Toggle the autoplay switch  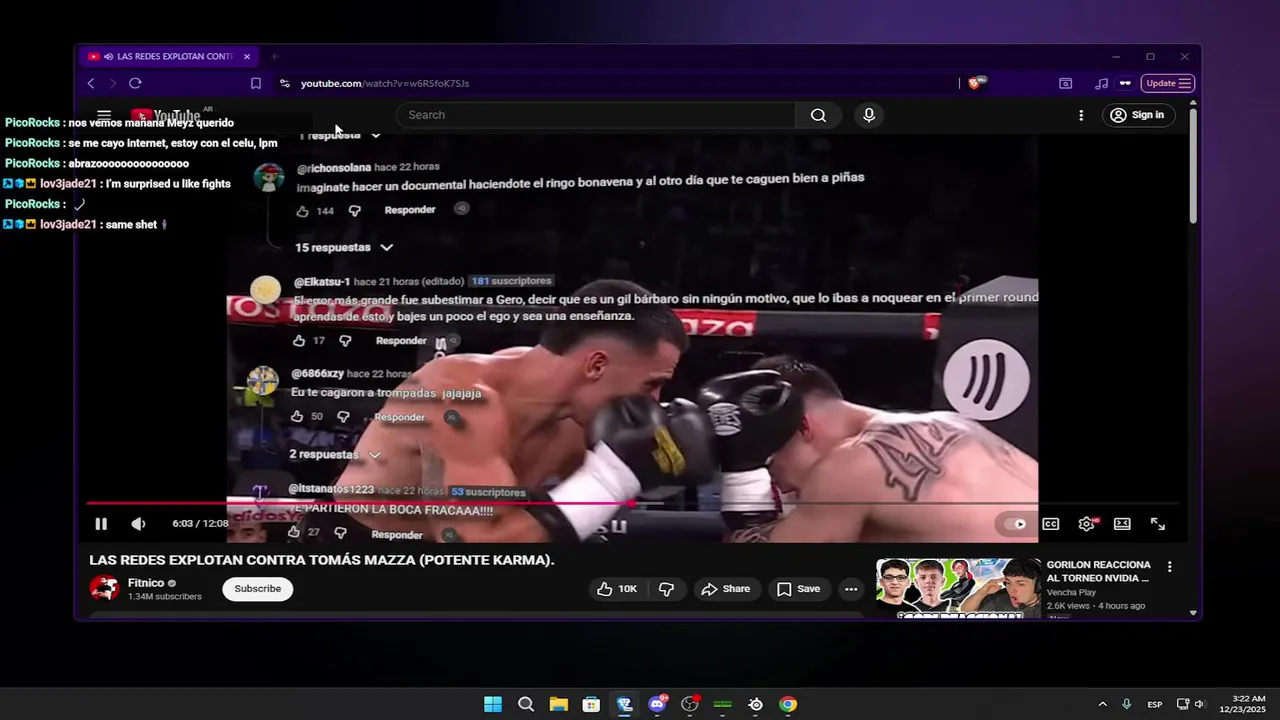pos(1015,524)
